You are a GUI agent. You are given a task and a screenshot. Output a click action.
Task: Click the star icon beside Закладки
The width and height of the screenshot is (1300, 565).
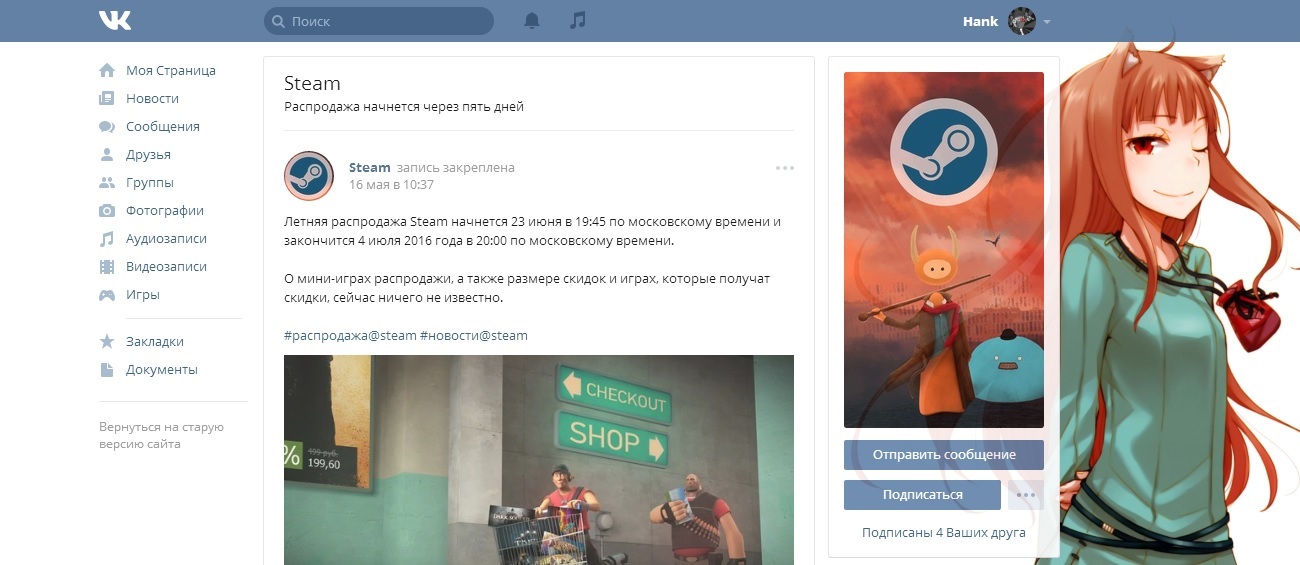pyautogui.click(x=107, y=341)
